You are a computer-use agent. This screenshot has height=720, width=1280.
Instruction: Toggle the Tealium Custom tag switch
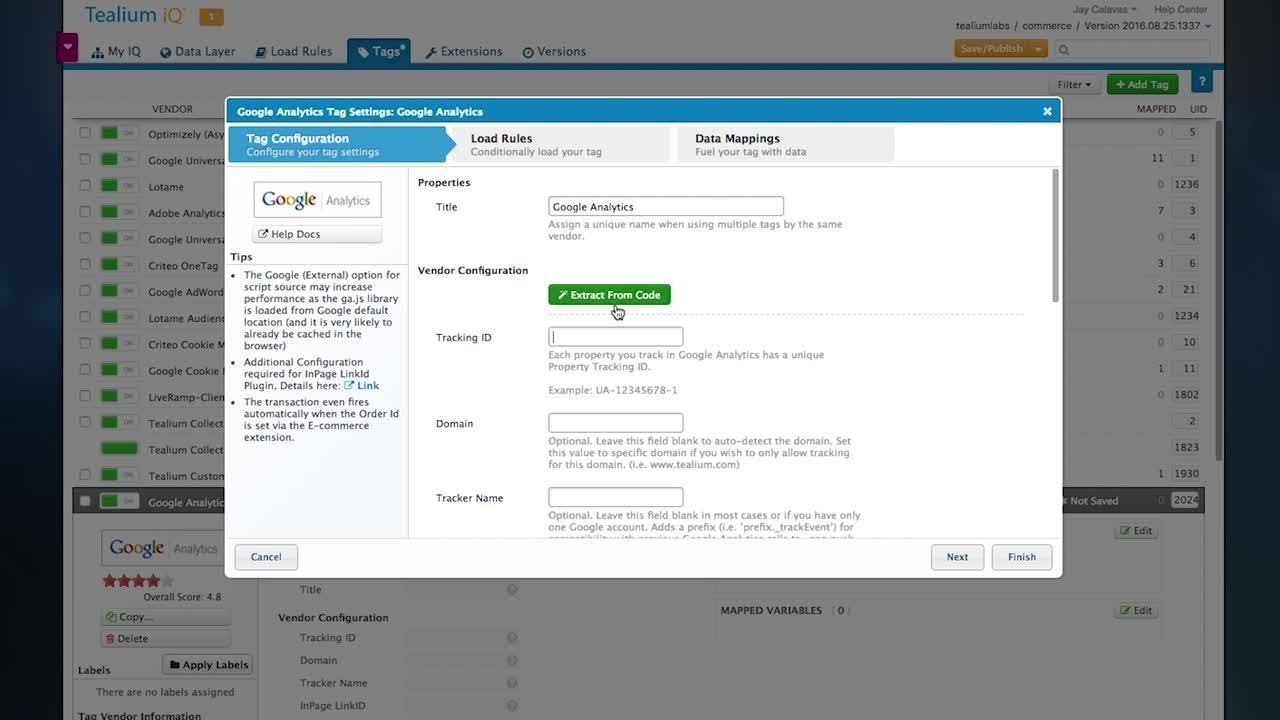(x=119, y=475)
